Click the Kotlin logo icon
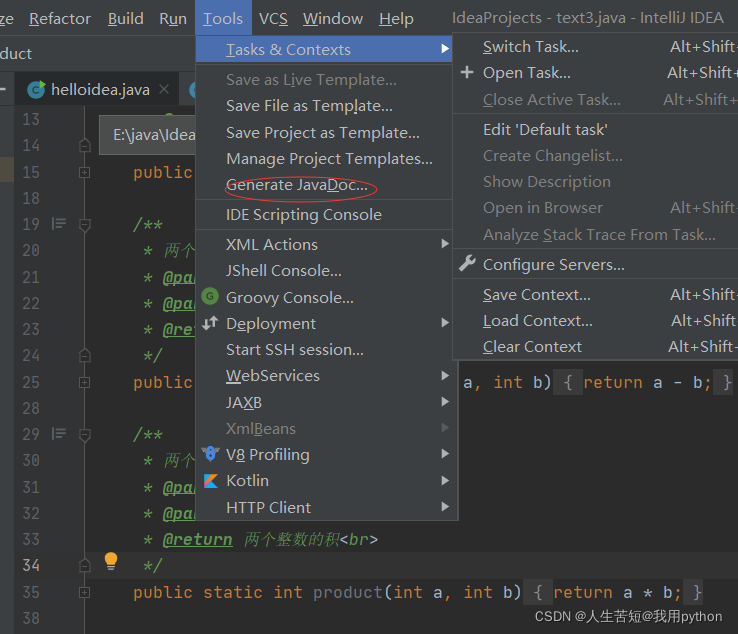The image size is (738, 634). pos(211,481)
